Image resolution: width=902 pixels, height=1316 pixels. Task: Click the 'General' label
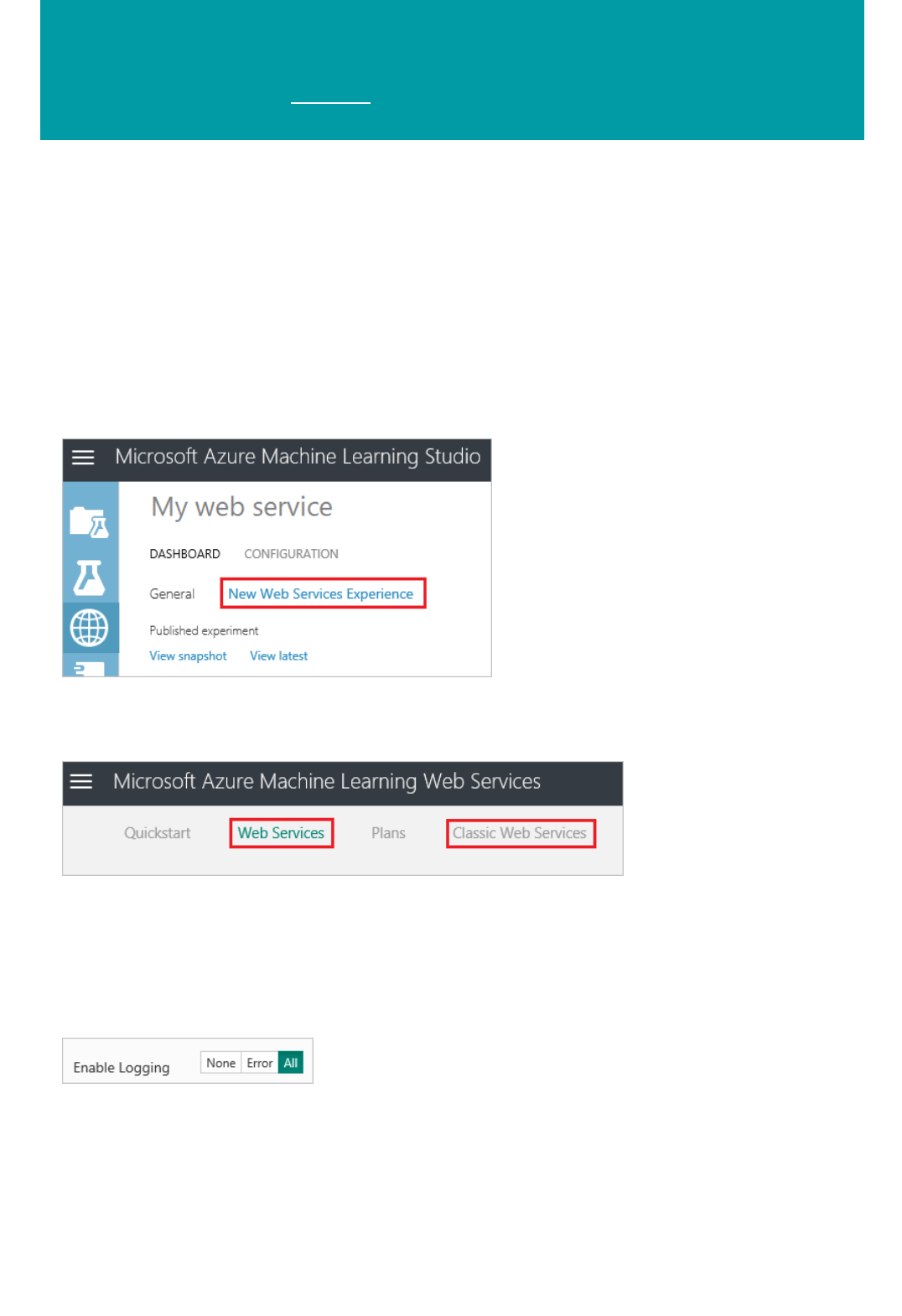click(x=172, y=593)
